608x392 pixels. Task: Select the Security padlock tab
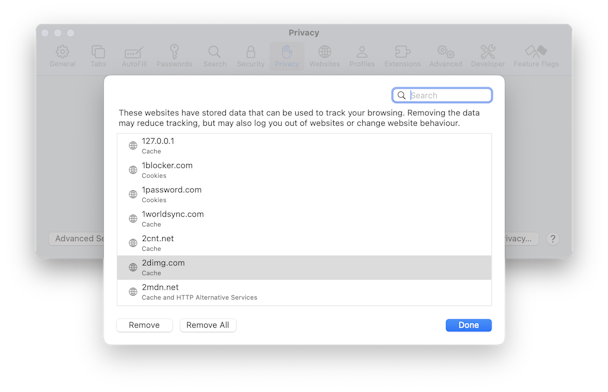(x=250, y=56)
